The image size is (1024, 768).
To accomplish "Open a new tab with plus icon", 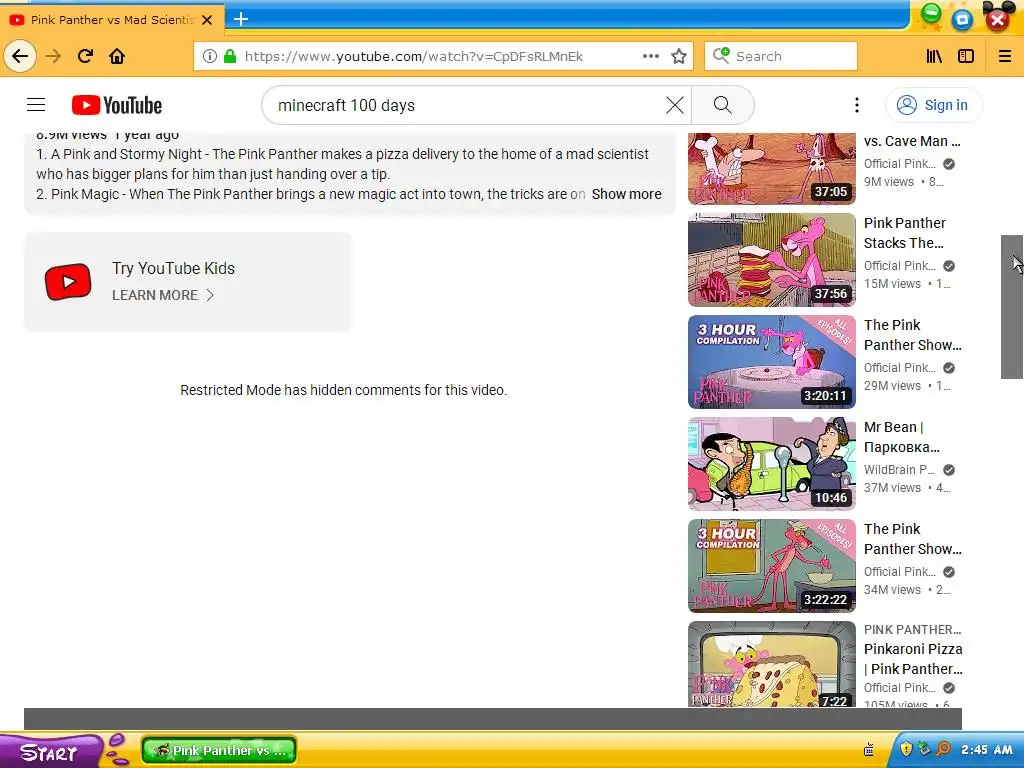I will pos(241,19).
